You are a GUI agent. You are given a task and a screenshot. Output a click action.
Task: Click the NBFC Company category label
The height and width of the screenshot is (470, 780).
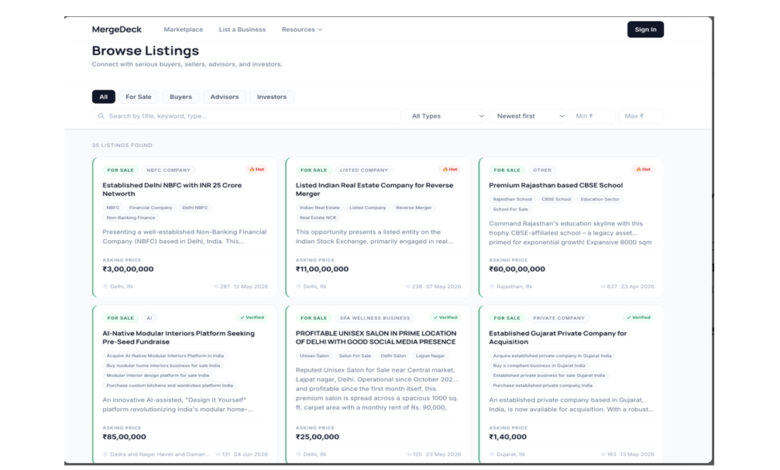pos(168,170)
